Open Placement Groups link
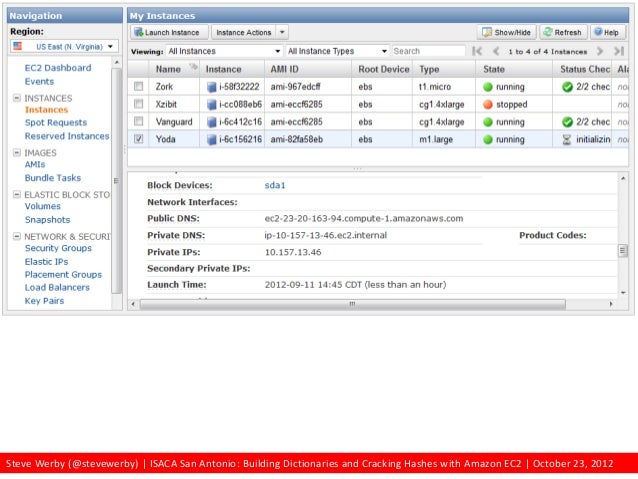The height and width of the screenshot is (479, 638). click(x=63, y=275)
